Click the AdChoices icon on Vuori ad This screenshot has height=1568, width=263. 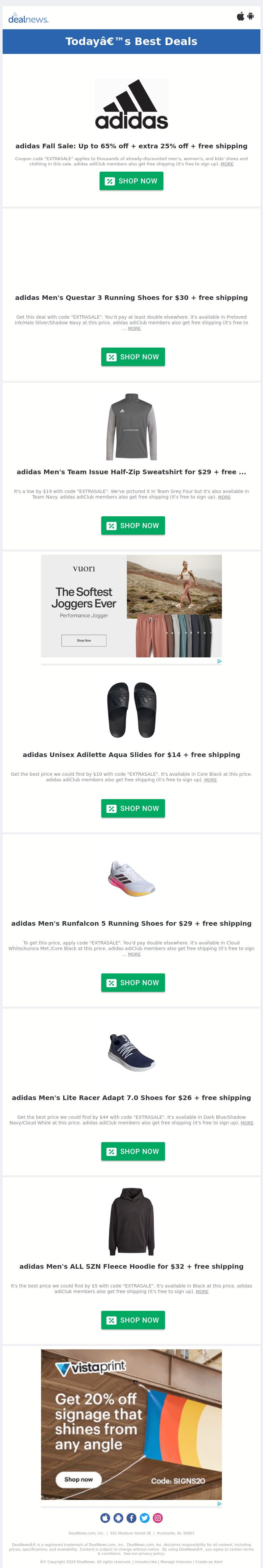coord(219,661)
